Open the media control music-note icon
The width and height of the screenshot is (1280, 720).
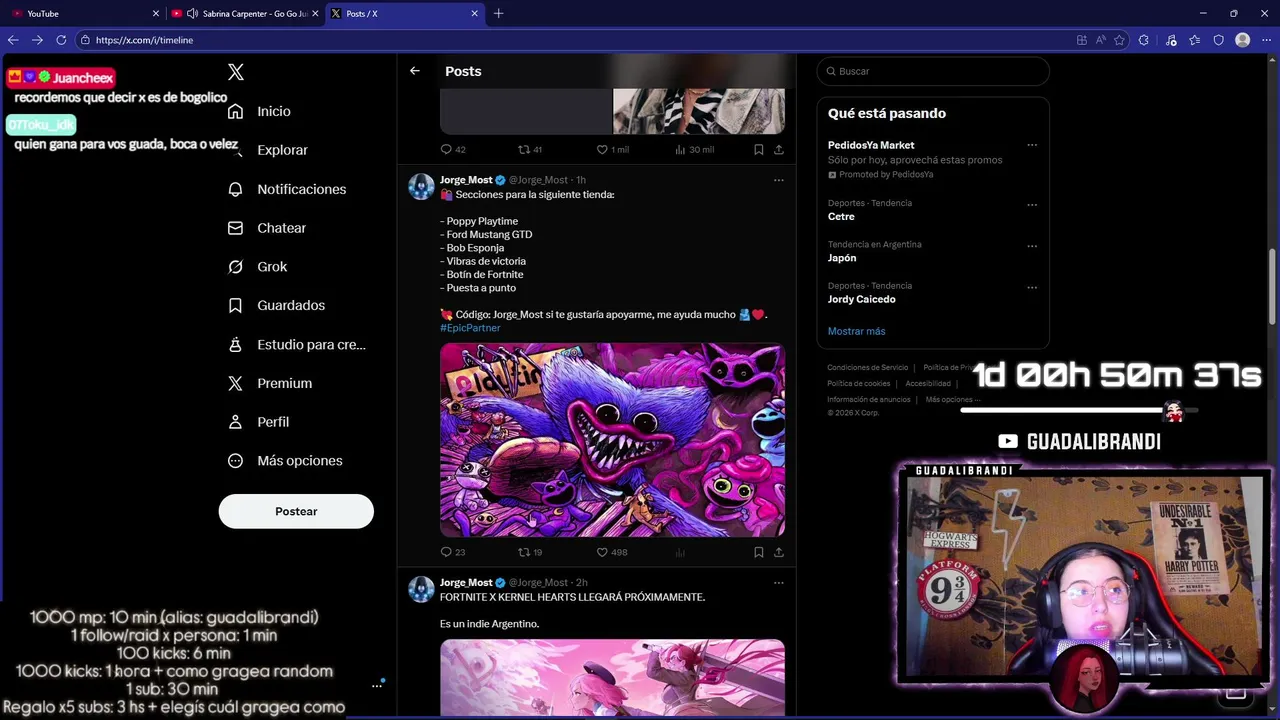(1171, 40)
